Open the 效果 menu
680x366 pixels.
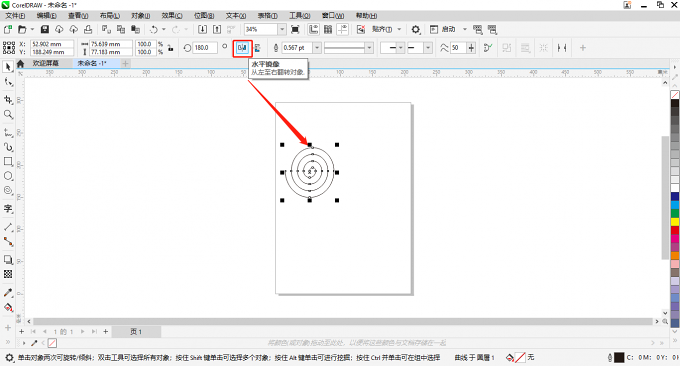(172, 16)
